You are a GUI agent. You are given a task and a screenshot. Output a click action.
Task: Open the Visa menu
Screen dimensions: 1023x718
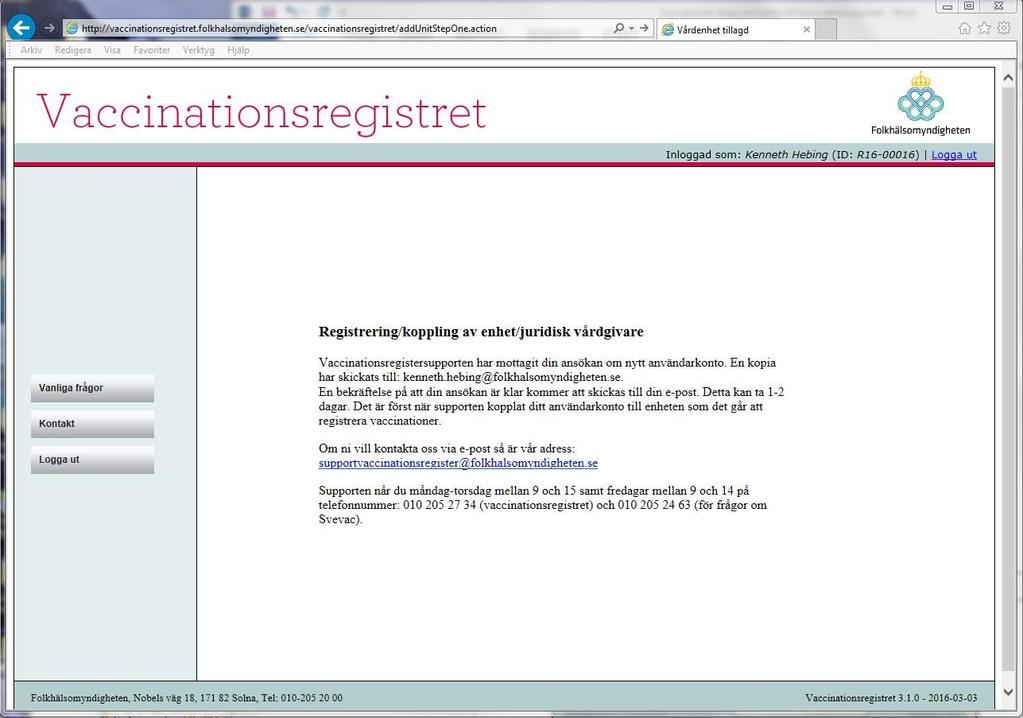(x=112, y=50)
